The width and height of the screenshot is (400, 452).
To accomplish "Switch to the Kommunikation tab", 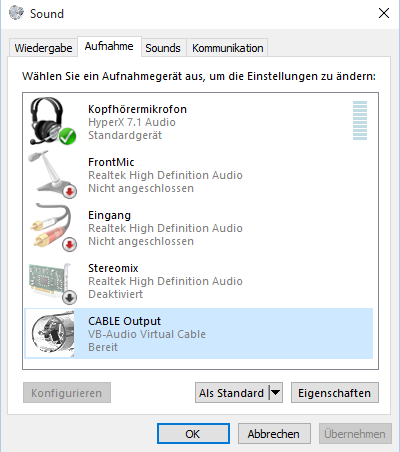I will 227,48.
